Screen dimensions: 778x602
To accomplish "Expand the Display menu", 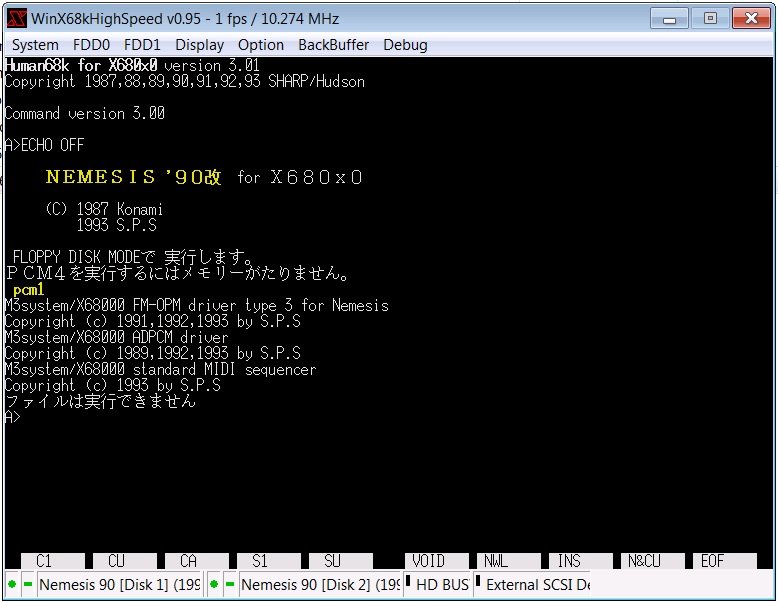I will point(200,45).
